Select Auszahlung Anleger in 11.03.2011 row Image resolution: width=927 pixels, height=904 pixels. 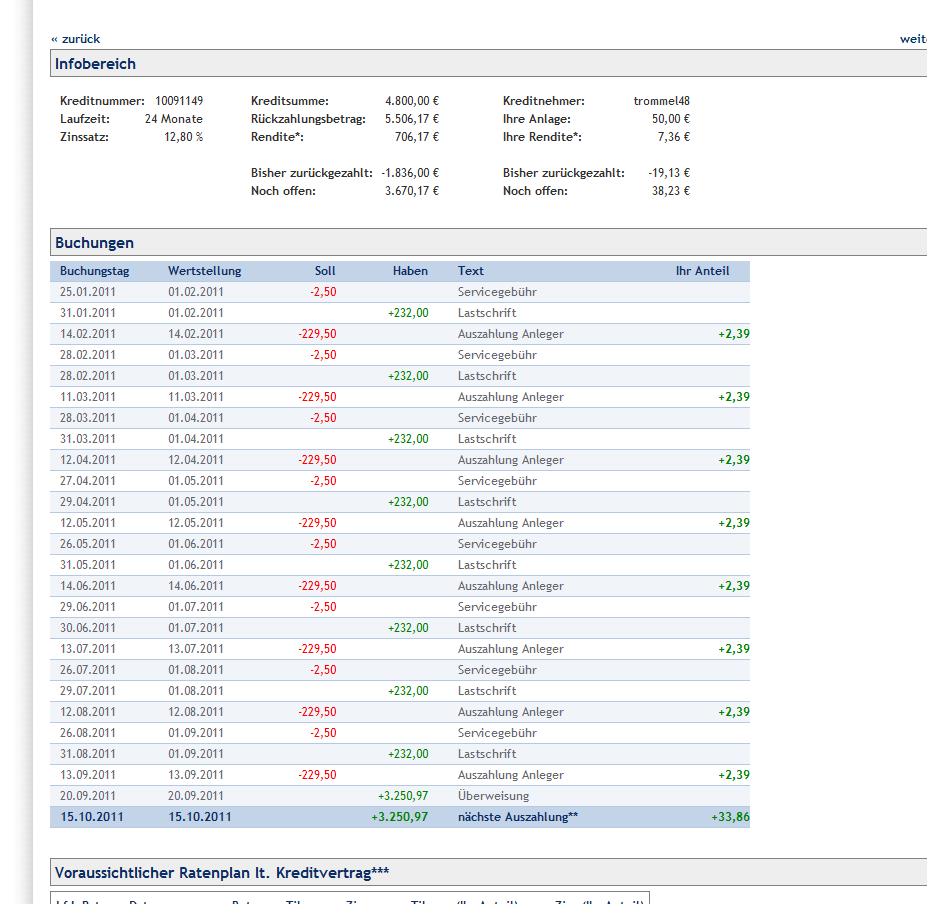(x=511, y=397)
